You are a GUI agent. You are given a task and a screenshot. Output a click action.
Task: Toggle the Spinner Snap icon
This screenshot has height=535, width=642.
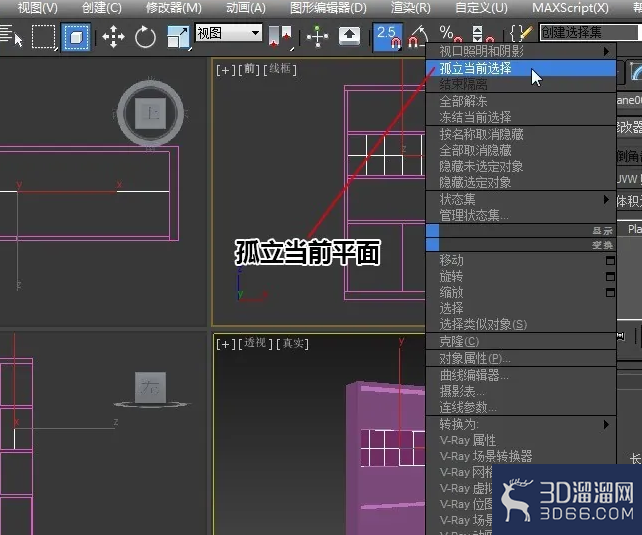pyautogui.click(x=483, y=34)
